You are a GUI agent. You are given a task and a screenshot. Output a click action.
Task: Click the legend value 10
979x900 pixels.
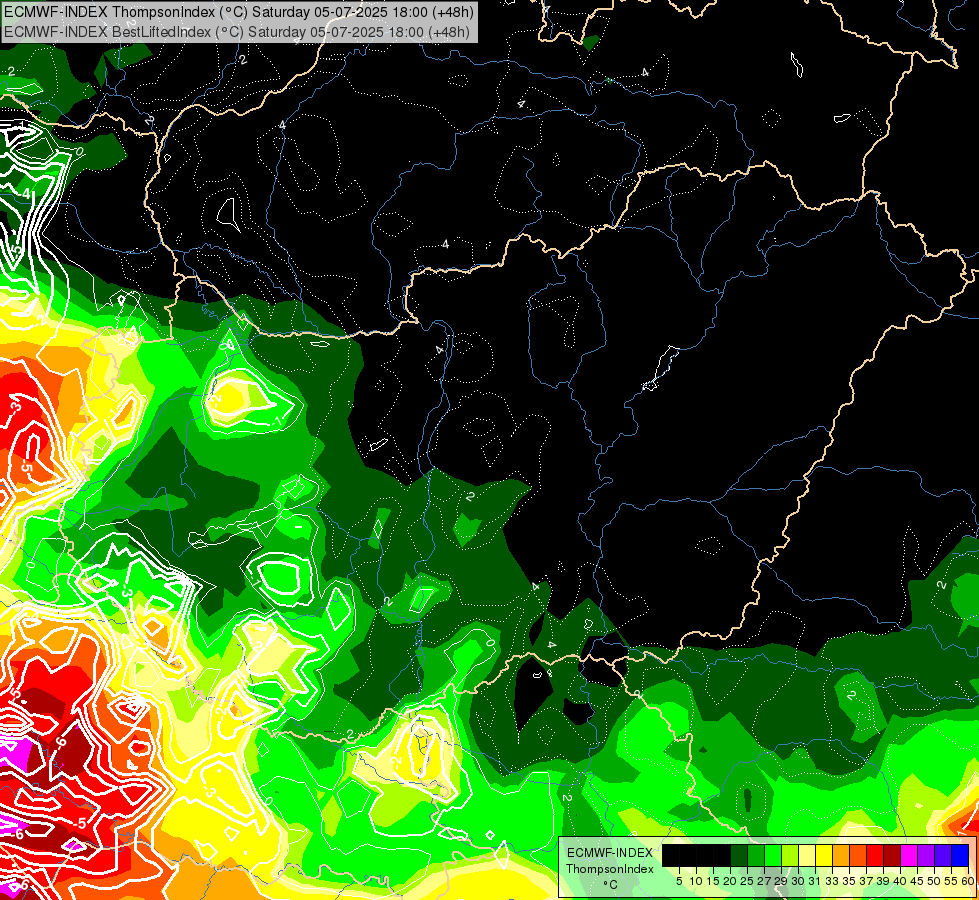coord(696,881)
